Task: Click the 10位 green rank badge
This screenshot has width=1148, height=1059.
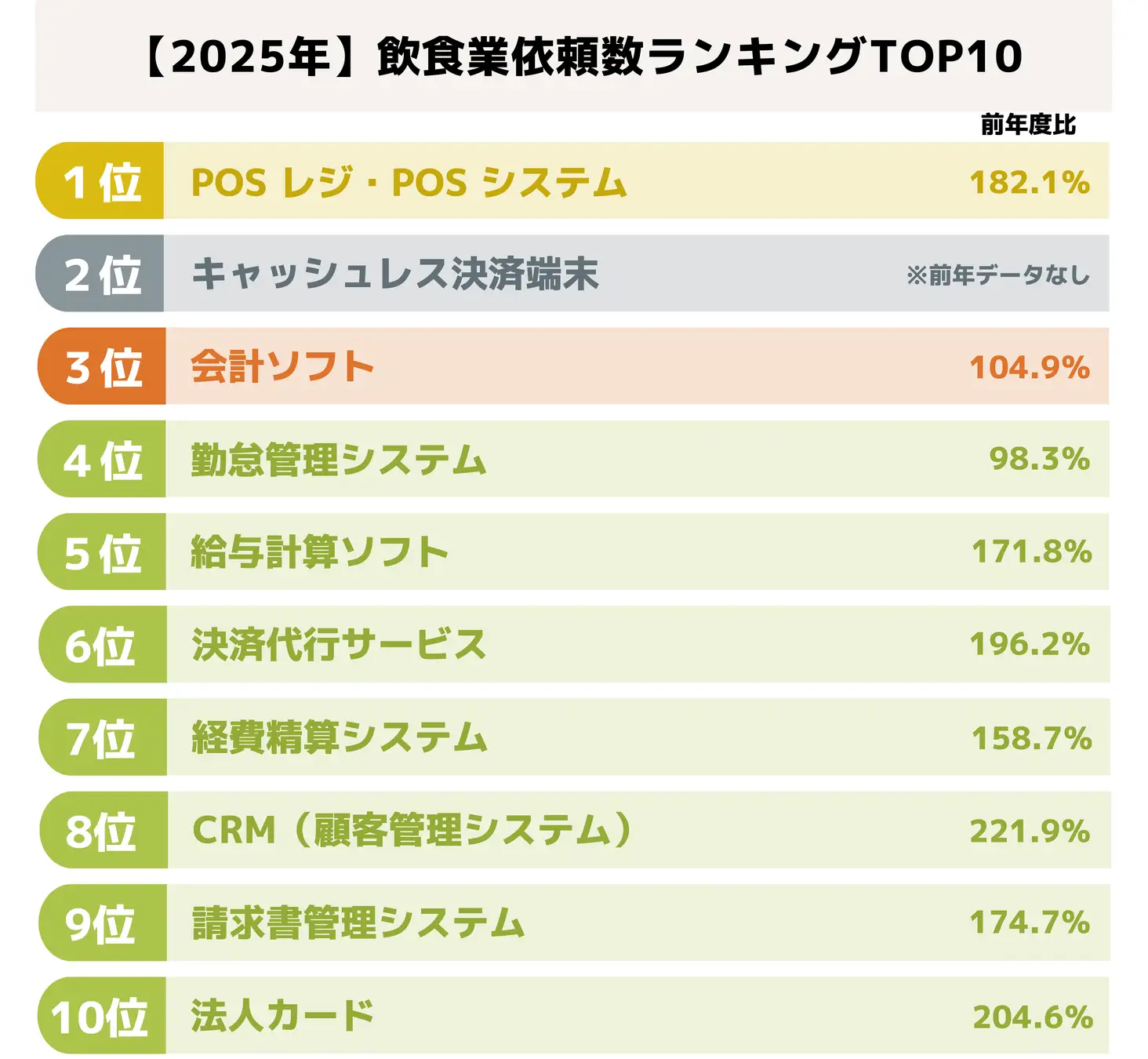Action: click(x=101, y=1016)
